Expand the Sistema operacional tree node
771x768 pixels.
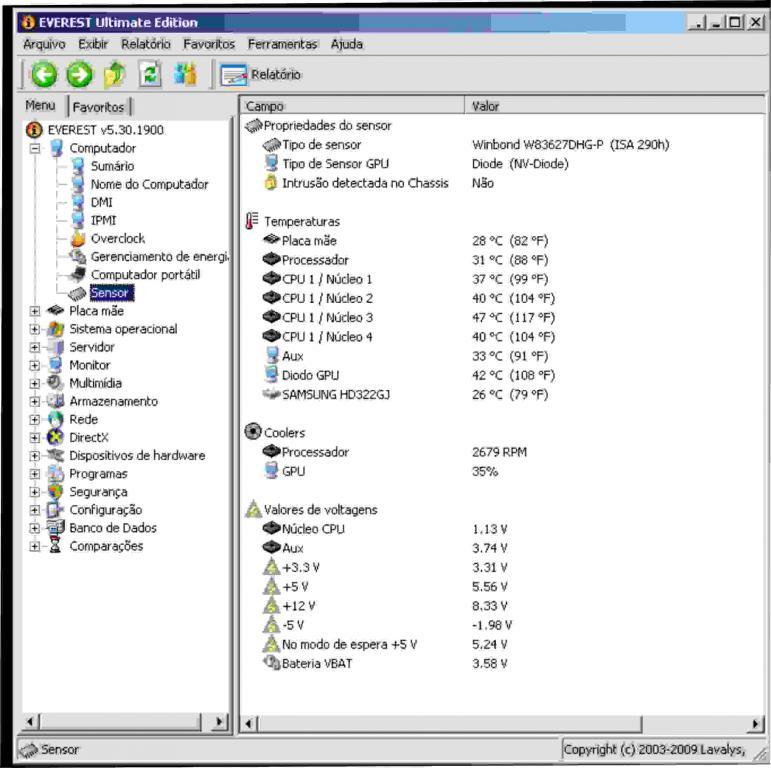pyautogui.click(x=34, y=329)
